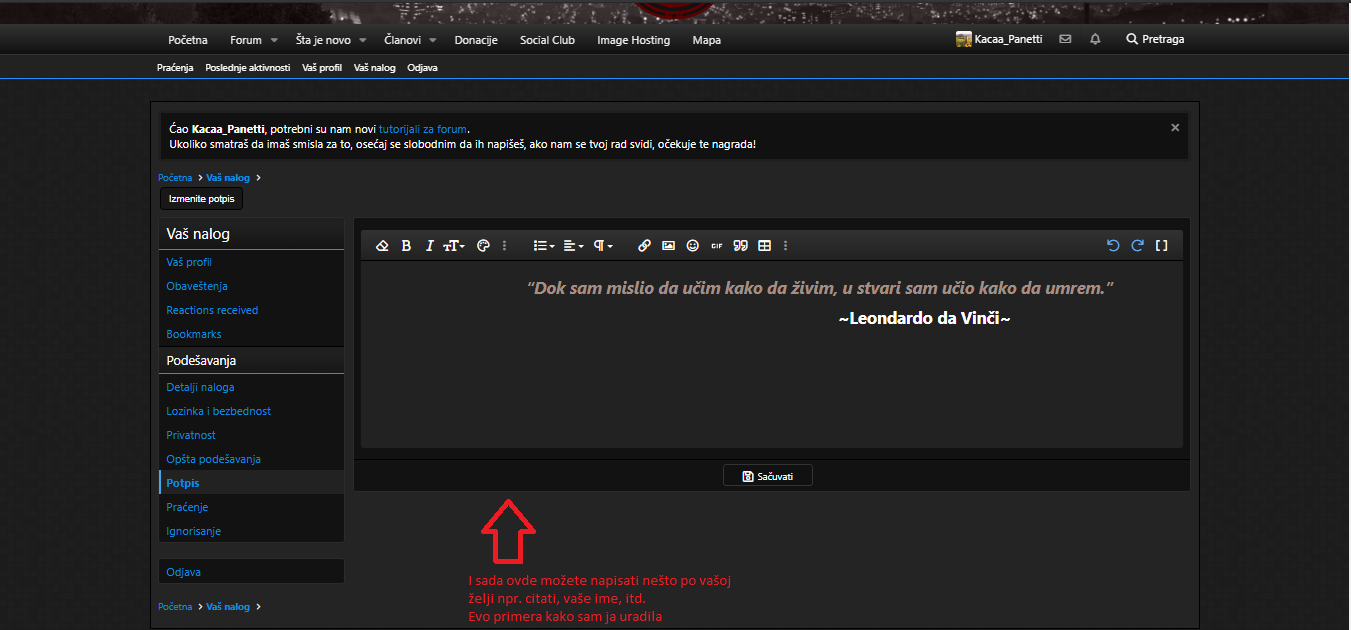Screen dimensions: 1351x630
Task: Open the inbox envelope icon
Action: 1065,39
